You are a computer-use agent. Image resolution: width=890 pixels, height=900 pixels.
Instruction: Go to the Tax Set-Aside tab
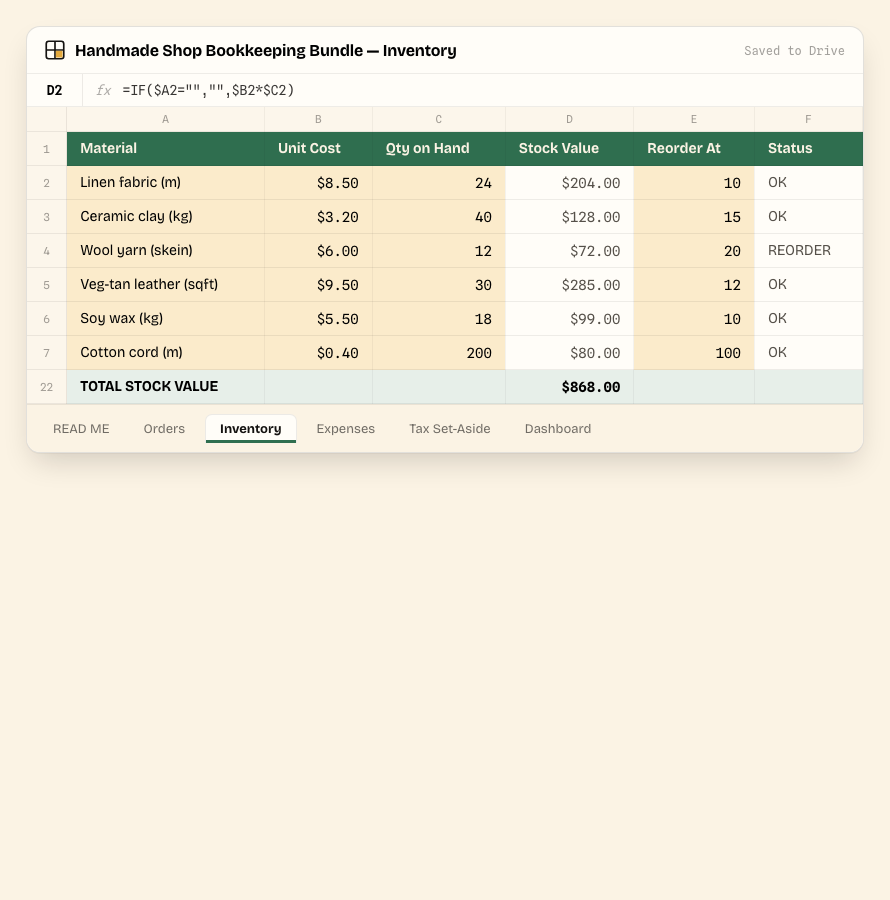click(449, 429)
